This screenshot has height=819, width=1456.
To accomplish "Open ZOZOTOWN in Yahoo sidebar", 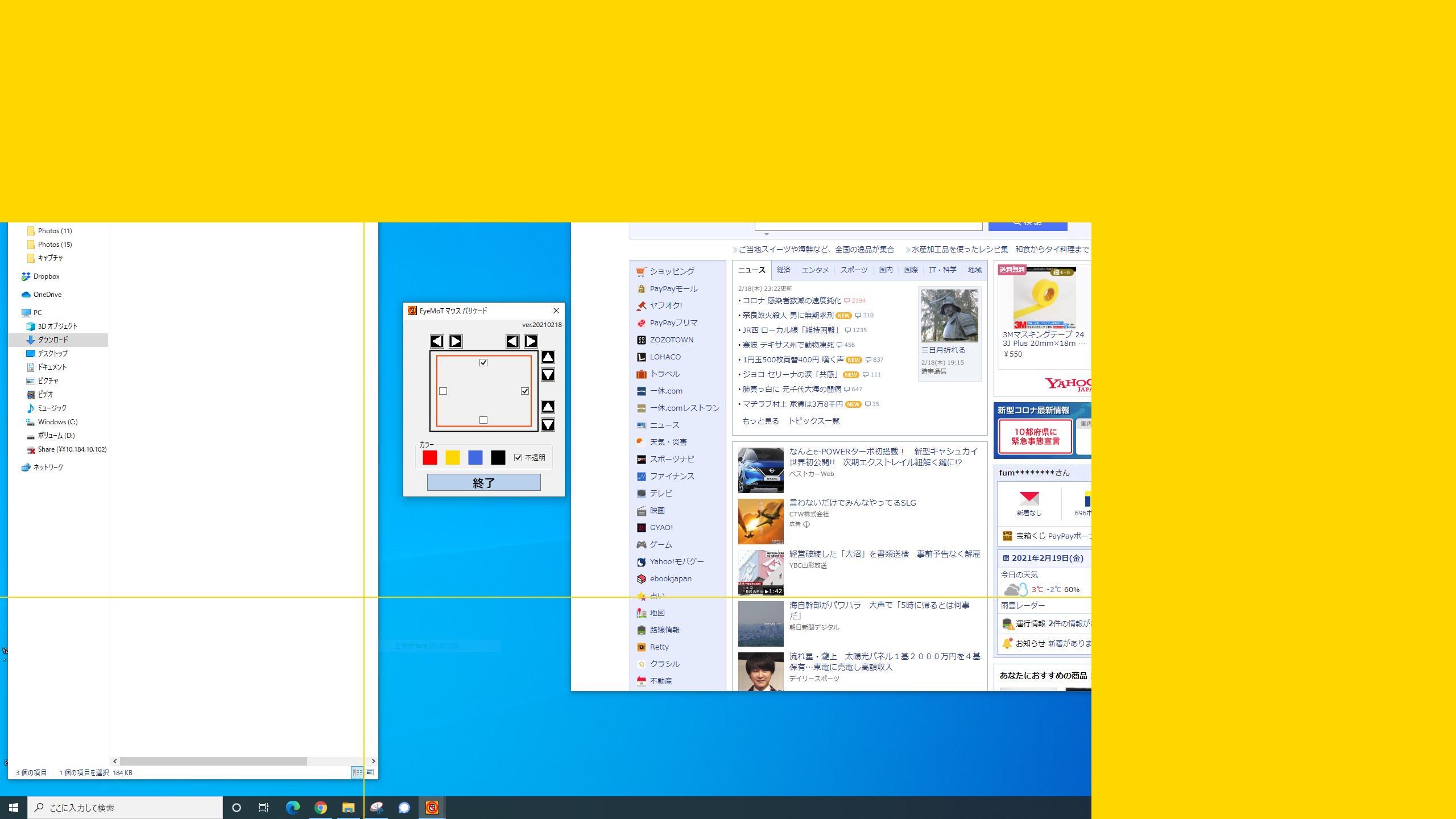I will coord(671,340).
